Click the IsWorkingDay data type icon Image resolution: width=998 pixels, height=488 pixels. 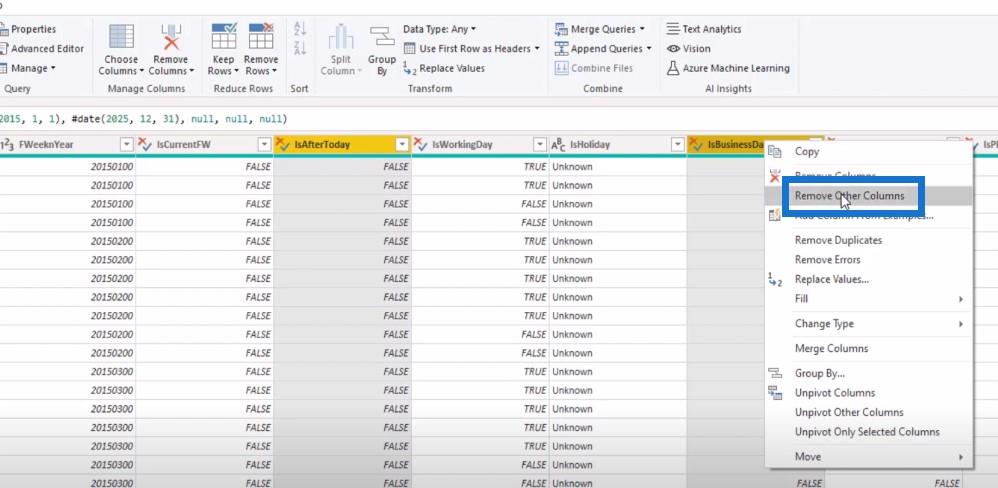419,144
